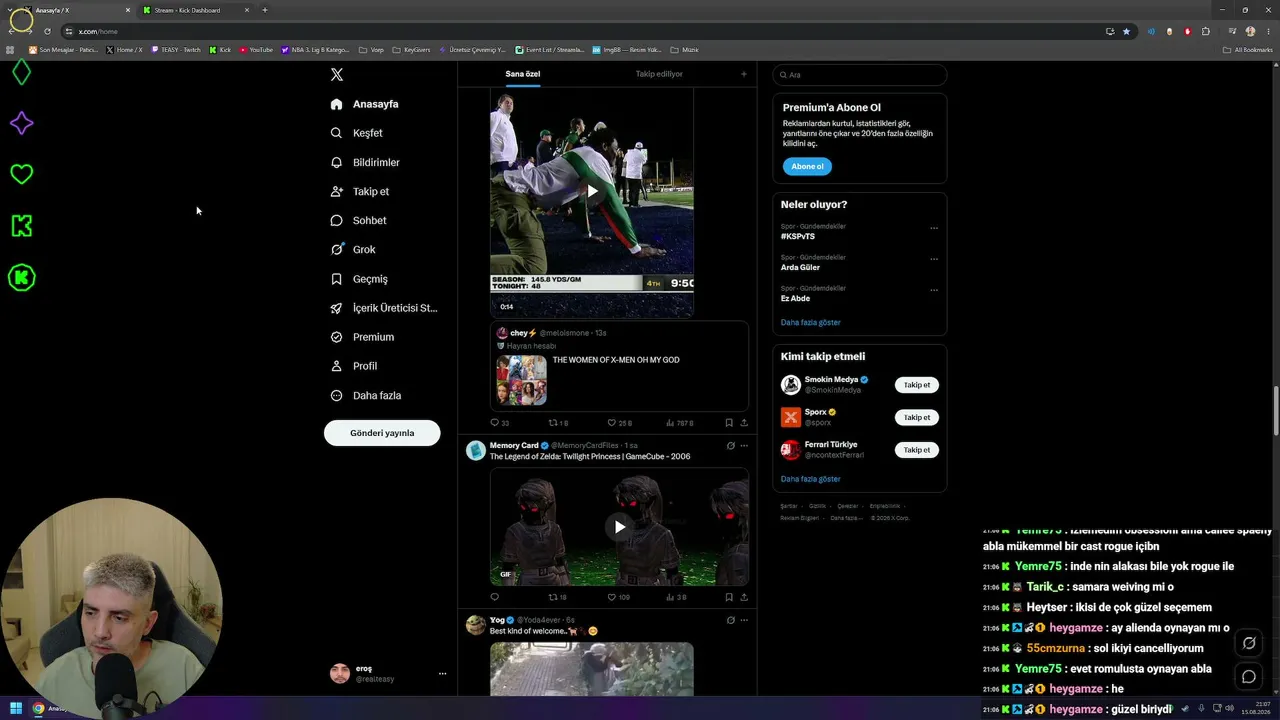Open the Grok floating button
Viewport: 1280px width, 720px height.
(x=1249, y=643)
